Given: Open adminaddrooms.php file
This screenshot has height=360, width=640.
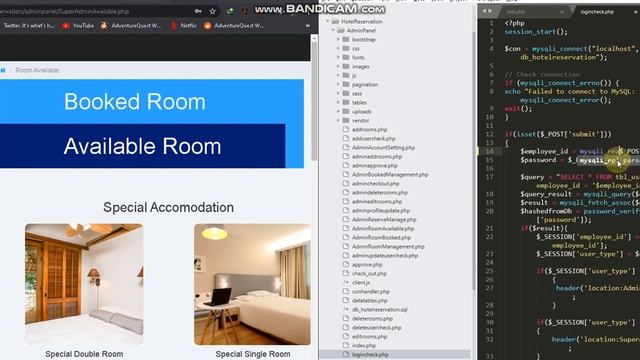Looking at the screenshot, I should tap(377, 157).
